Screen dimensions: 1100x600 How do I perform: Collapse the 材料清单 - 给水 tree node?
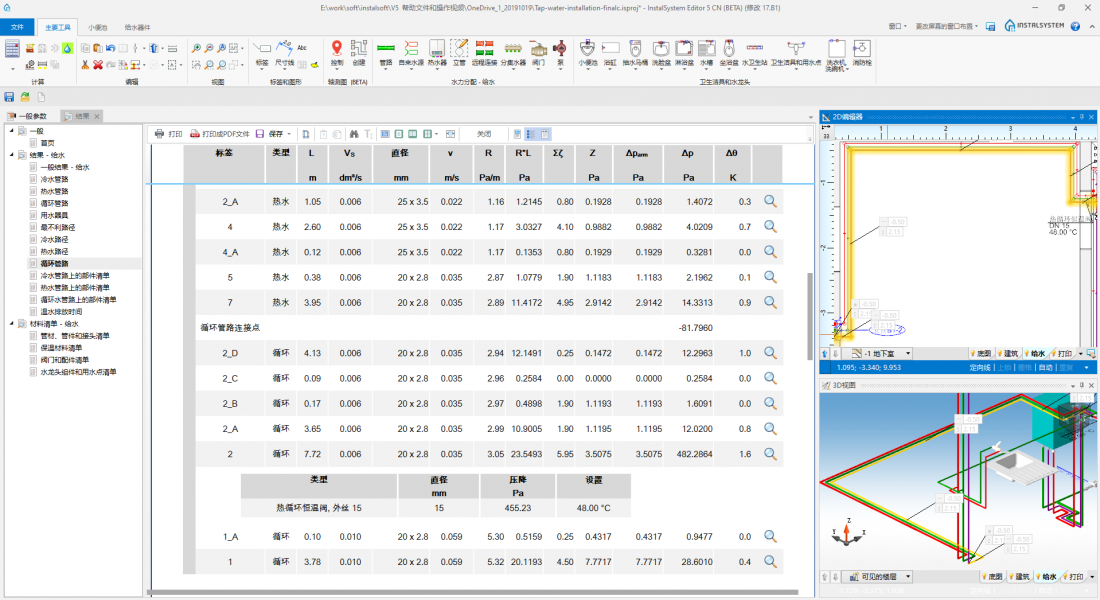tap(12, 324)
